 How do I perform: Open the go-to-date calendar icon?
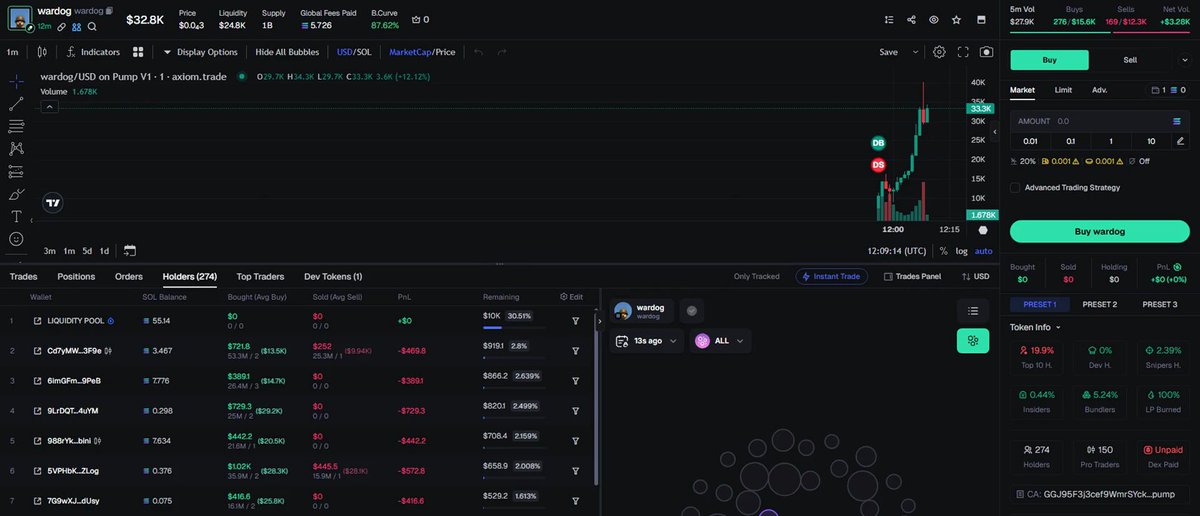[130, 250]
